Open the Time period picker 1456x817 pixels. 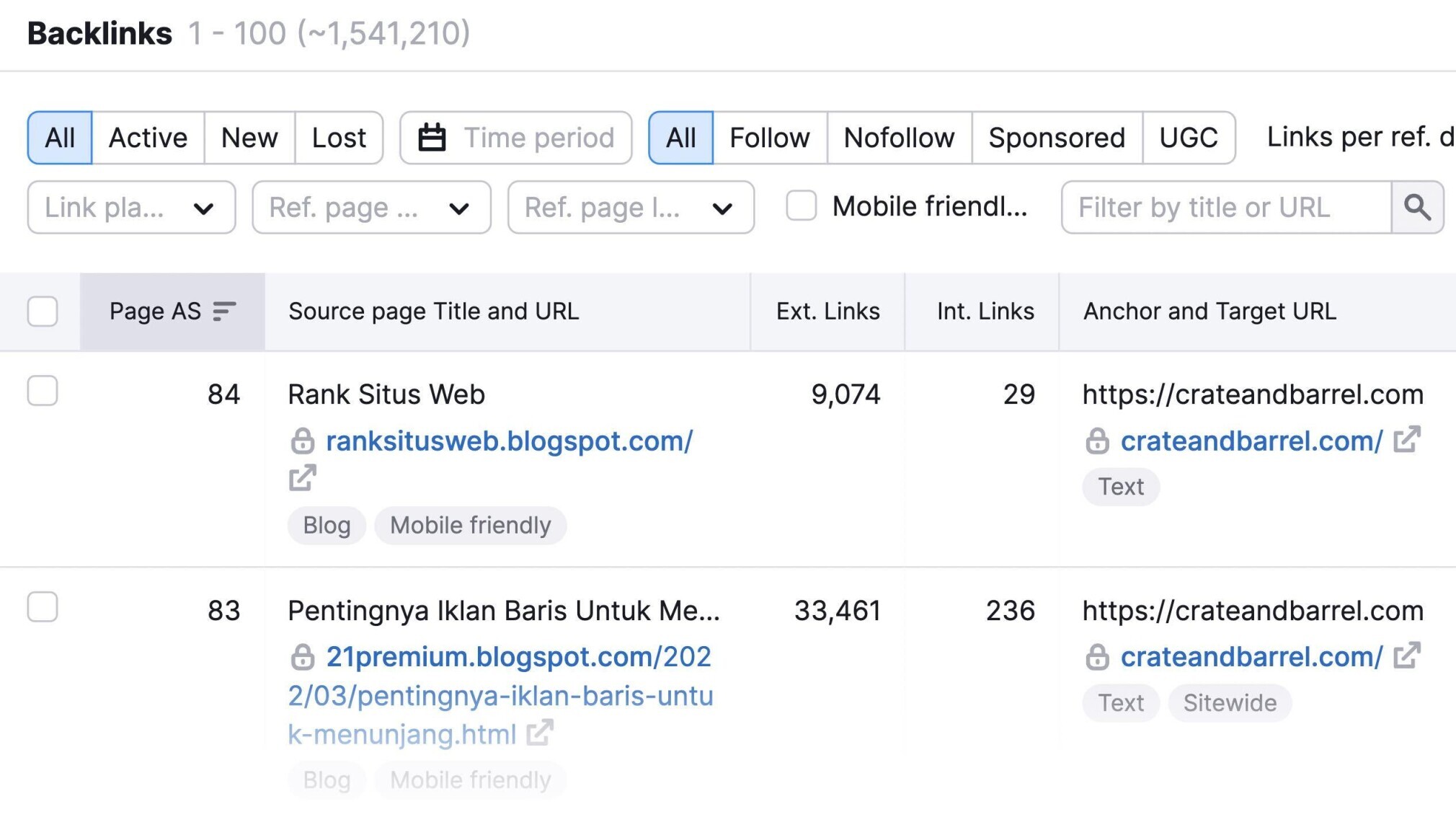click(516, 138)
